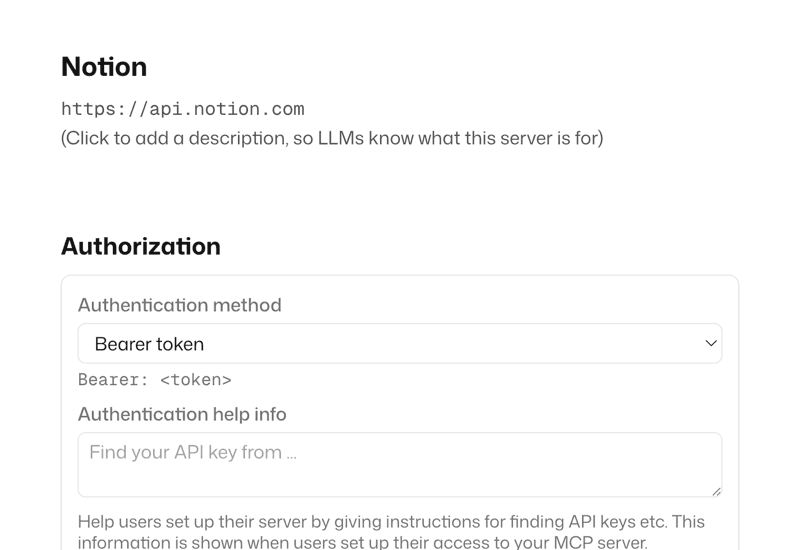Click the blank area right of "Bearer token"
This screenshot has height=550, width=800.
450,344
